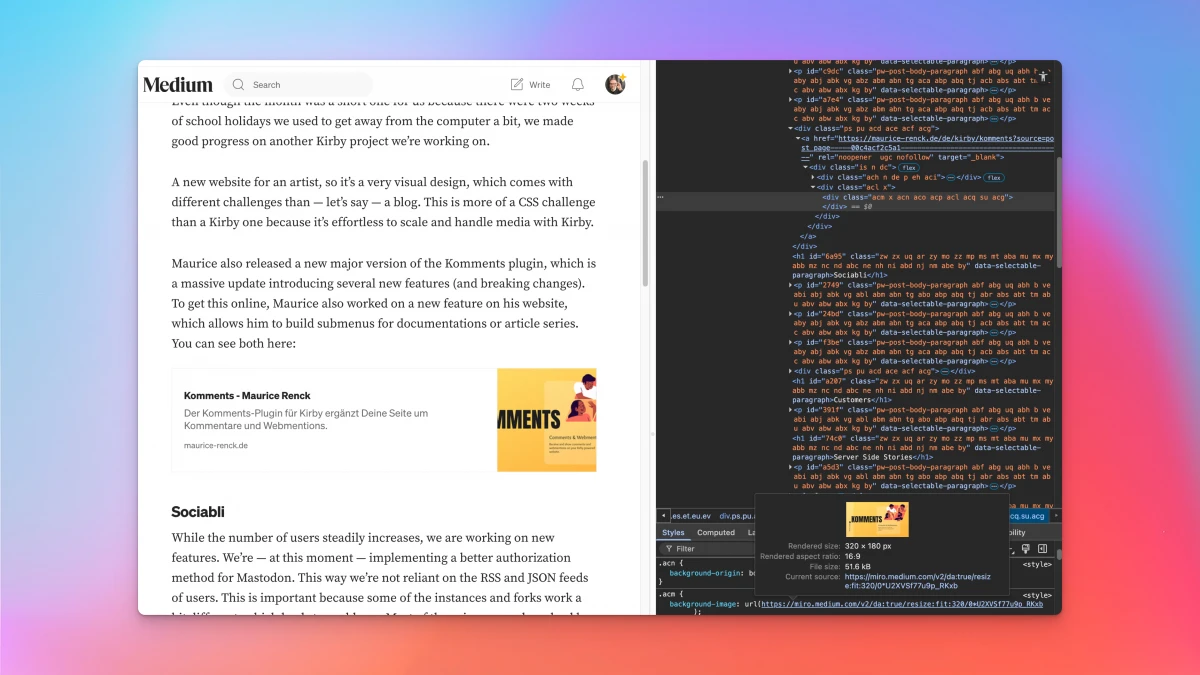Image resolution: width=1200 pixels, height=675 pixels.
Task: Select the h1 id="6a95" Sociabli node
Action: 922,265
